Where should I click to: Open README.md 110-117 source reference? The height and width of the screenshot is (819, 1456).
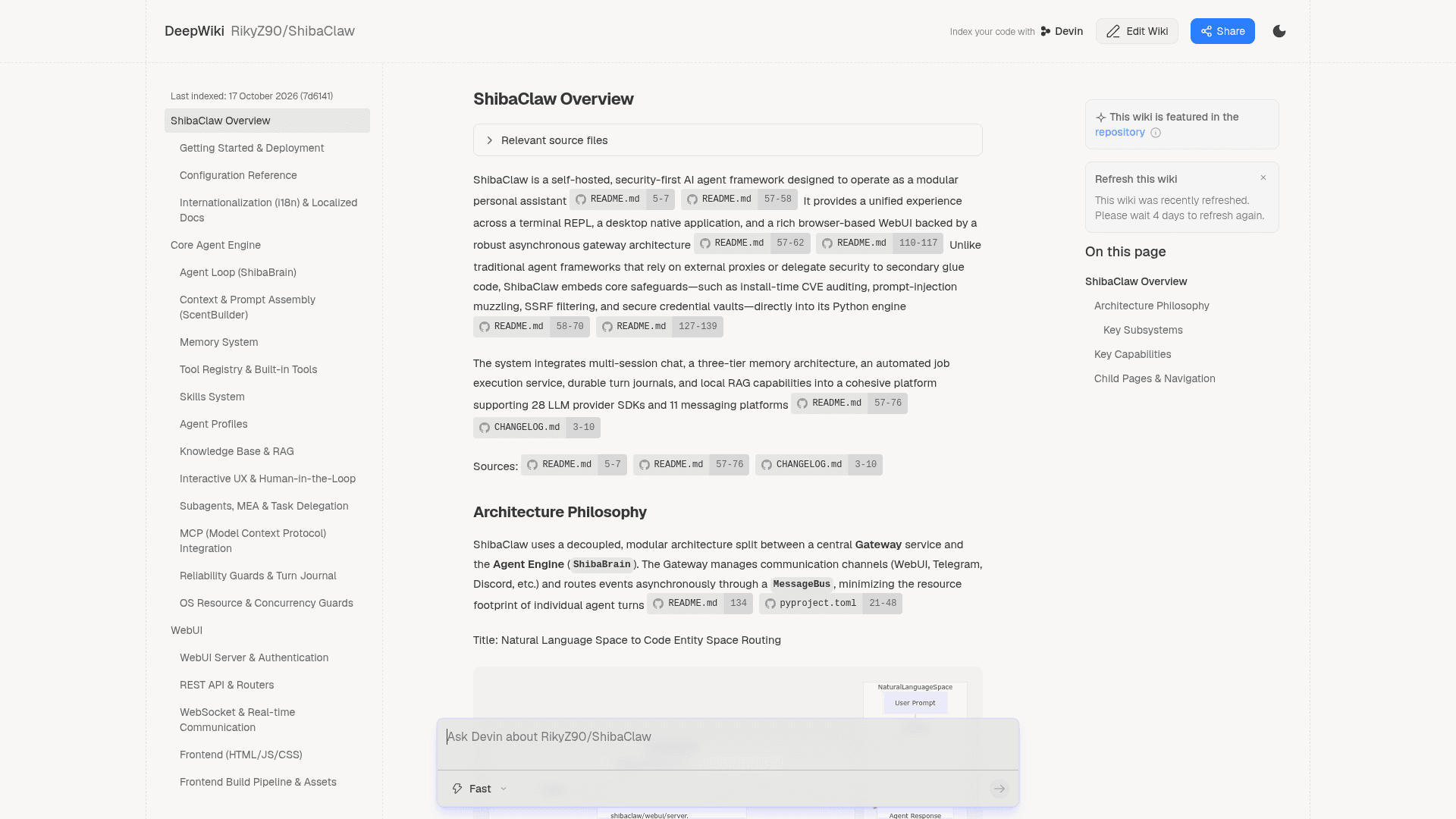[880, 243]
